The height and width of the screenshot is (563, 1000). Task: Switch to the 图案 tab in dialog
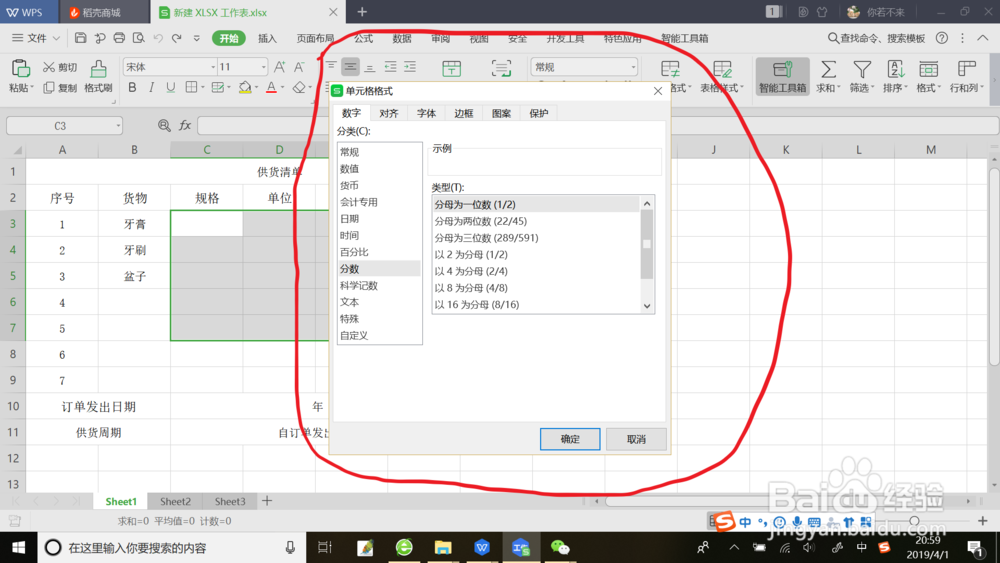pos(501,113)
